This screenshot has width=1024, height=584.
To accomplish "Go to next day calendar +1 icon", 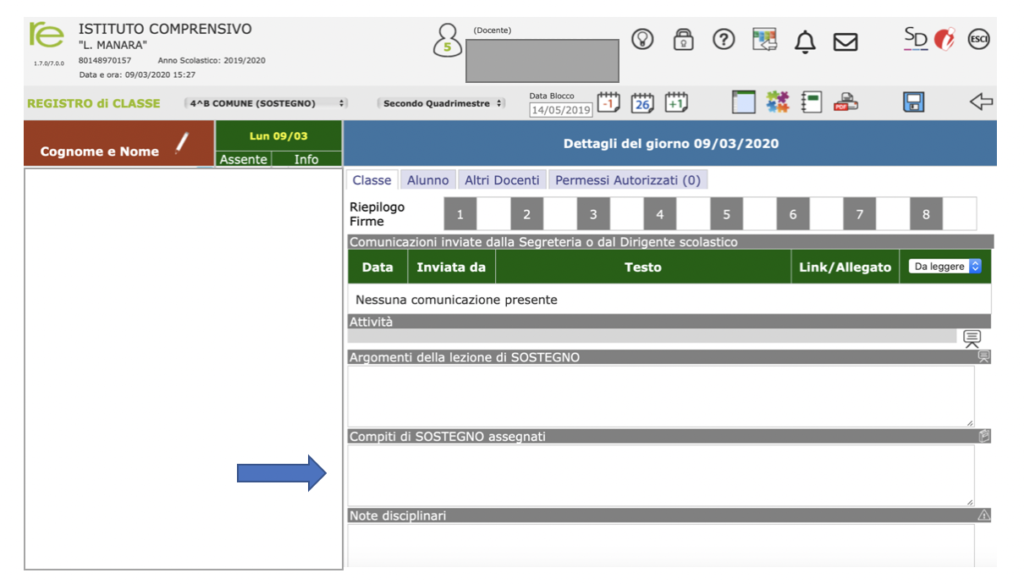I will click(677, 102).
